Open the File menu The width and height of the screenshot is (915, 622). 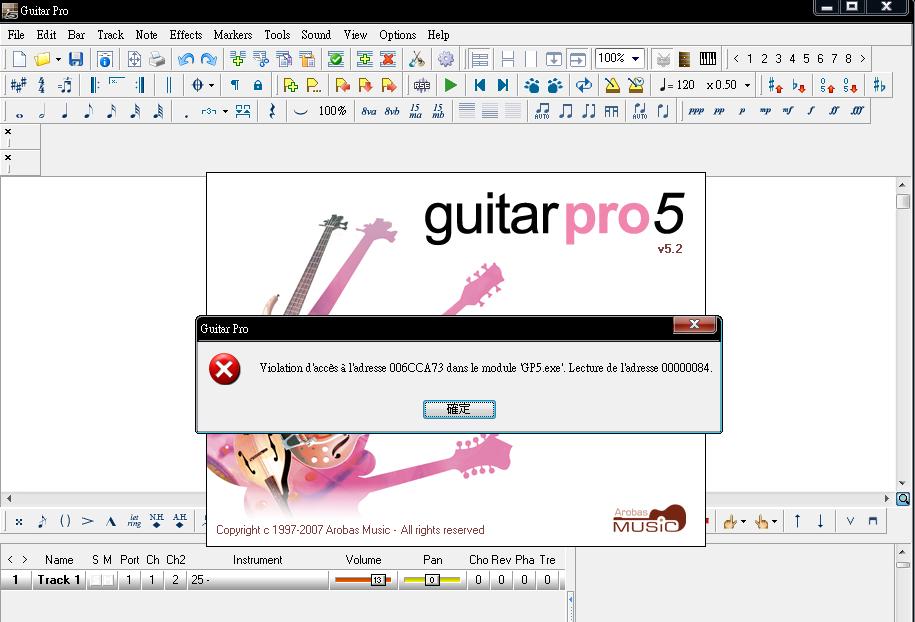click(x=16, y=35)
